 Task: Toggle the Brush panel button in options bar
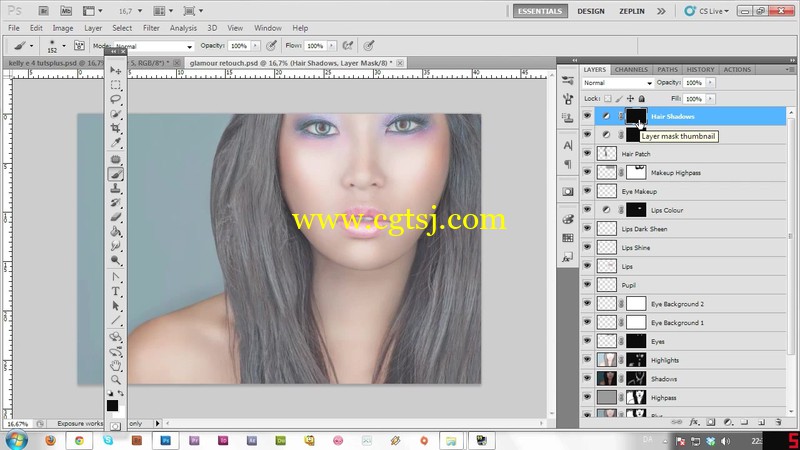click(x=79, y=46)
